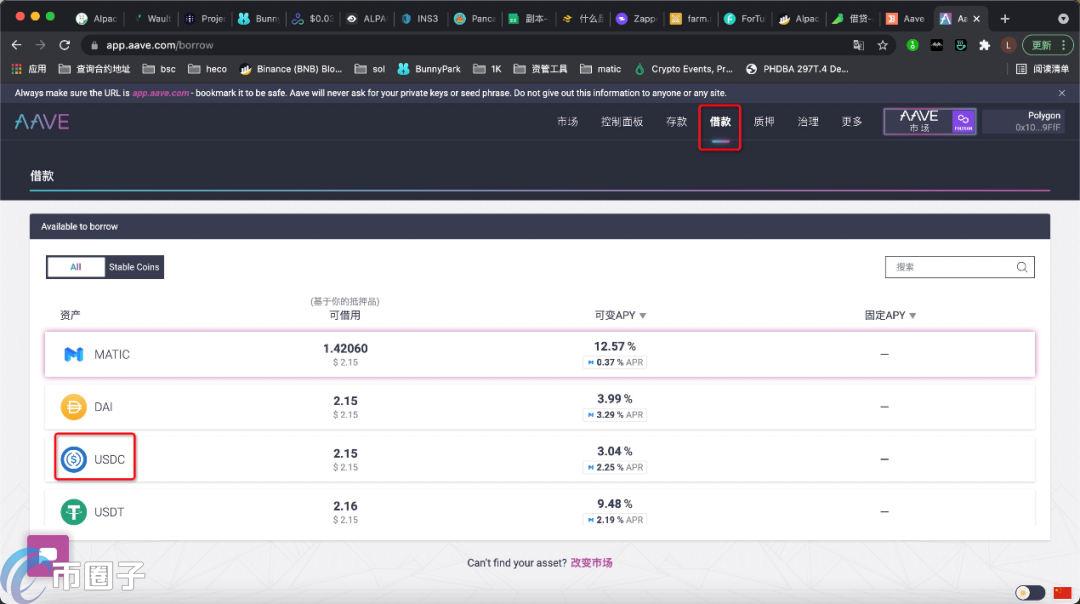Open the heco bookmarks folder
Viewport: 1080px width, 604px height.
(207, 69)
